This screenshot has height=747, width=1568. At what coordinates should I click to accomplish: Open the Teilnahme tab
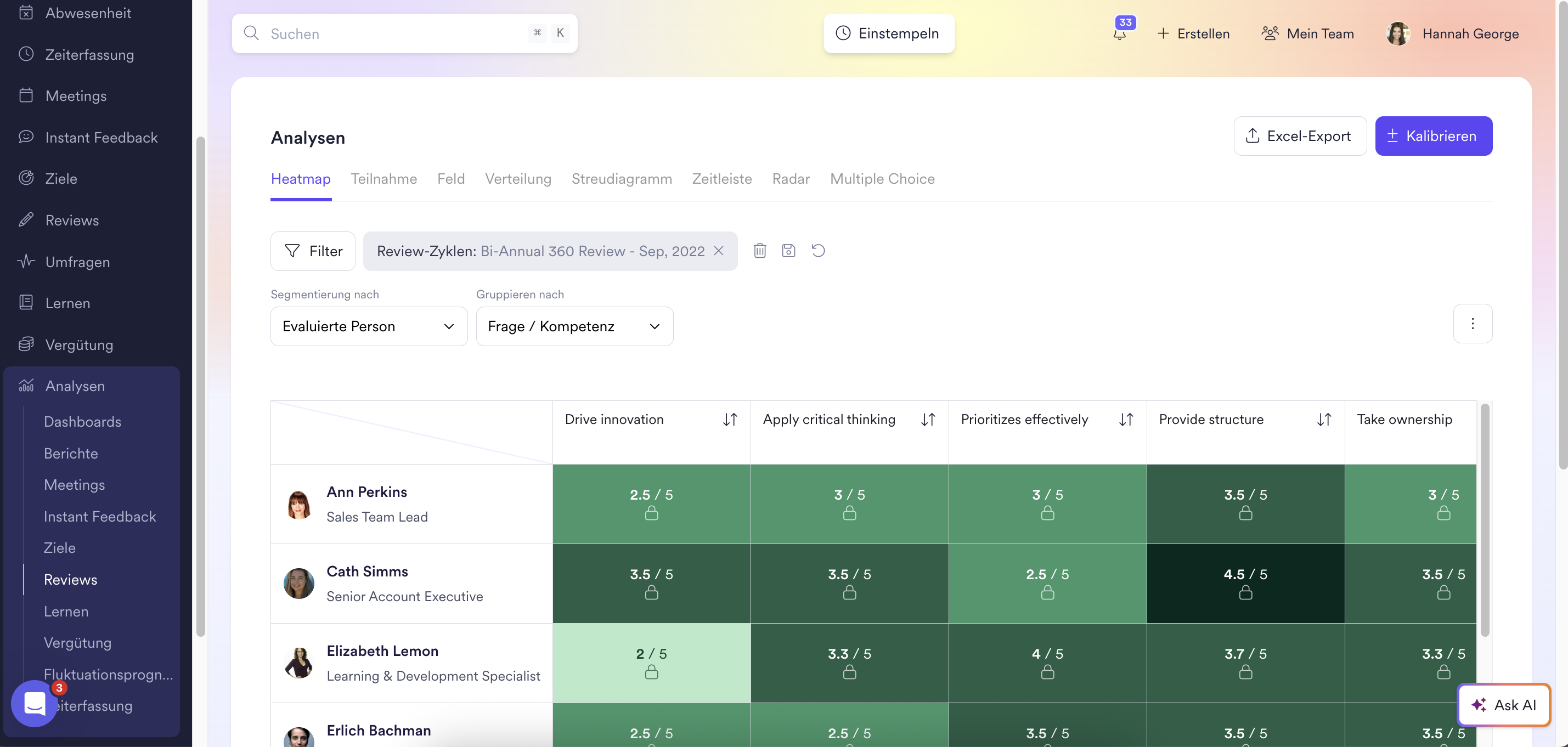(383, 179)
